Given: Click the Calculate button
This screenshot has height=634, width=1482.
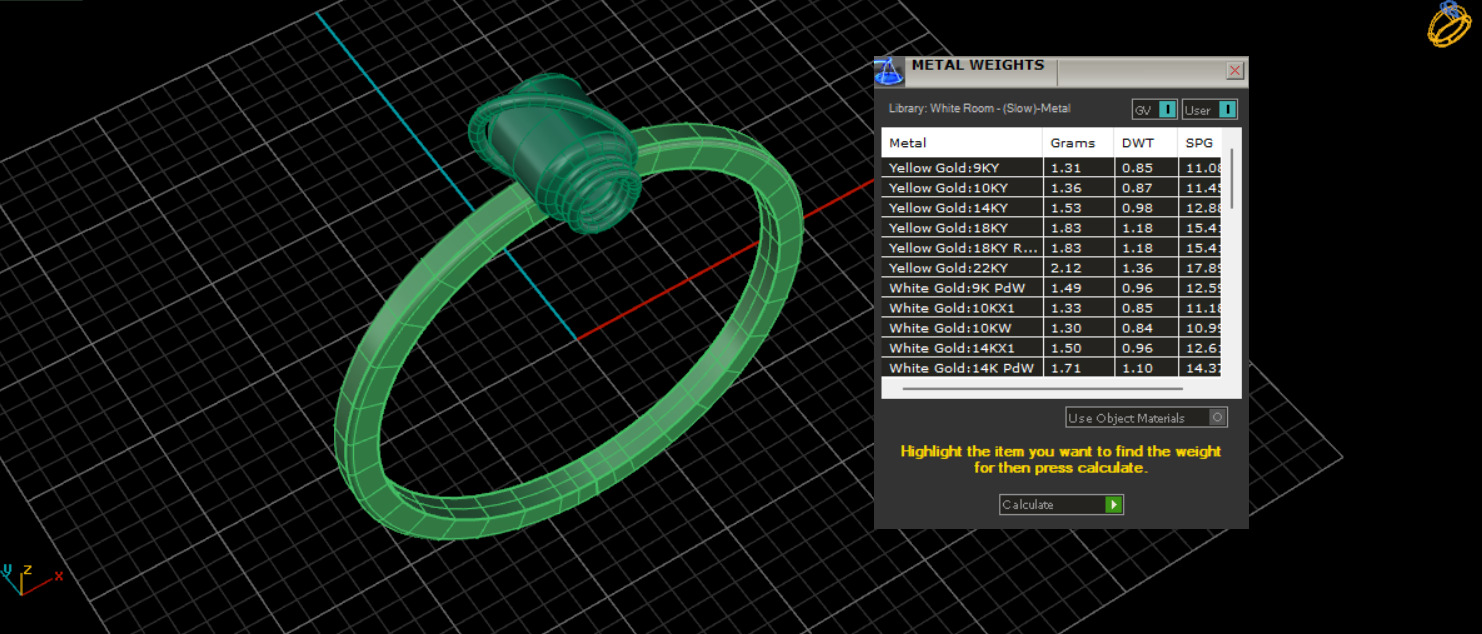Looking at the screenshot, I should 1061,505.
